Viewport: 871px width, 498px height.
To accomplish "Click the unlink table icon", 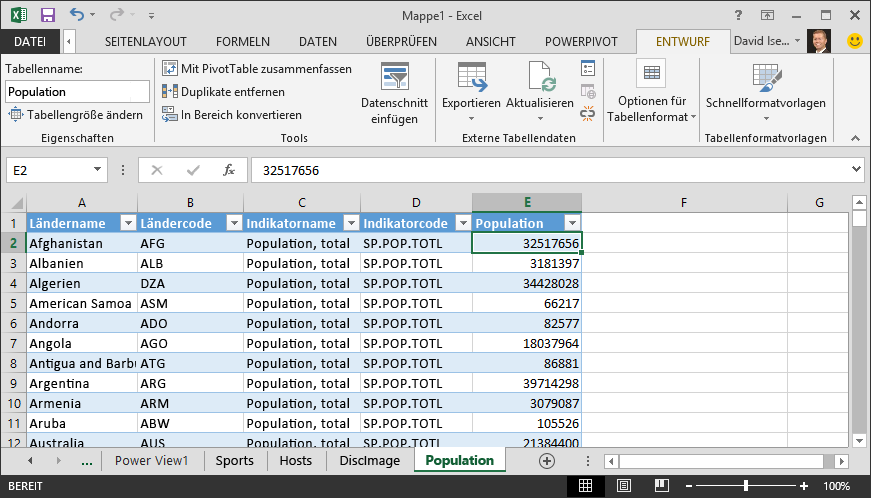I will 588,113.
